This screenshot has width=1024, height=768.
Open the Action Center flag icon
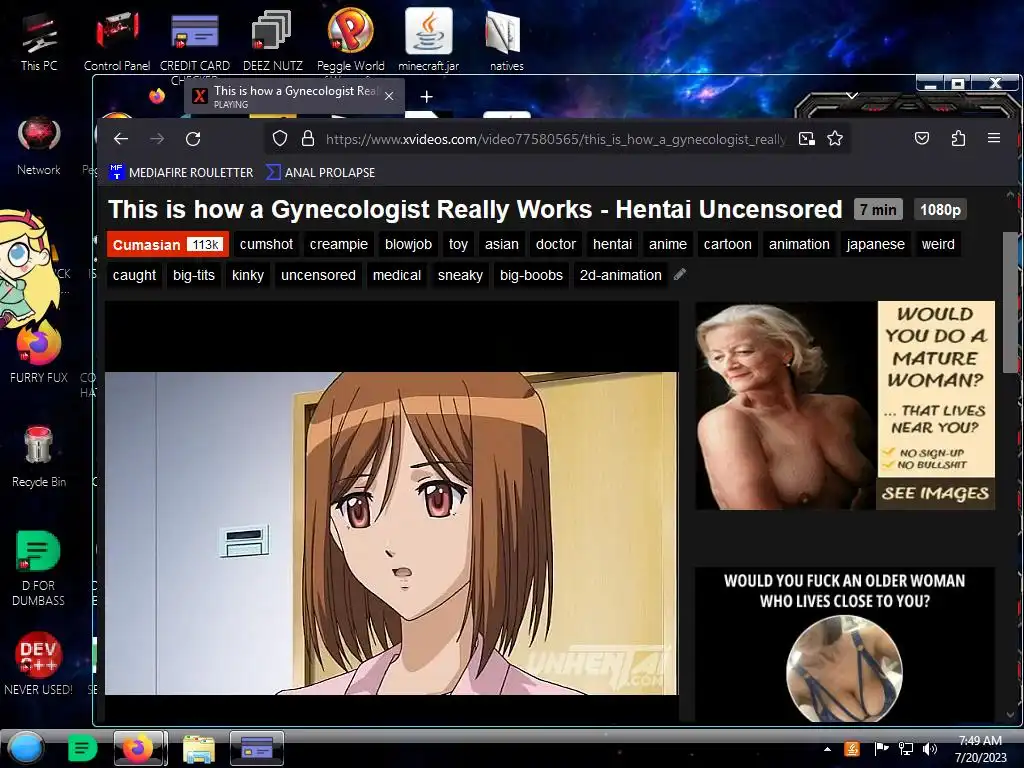(x=881, y=749)
